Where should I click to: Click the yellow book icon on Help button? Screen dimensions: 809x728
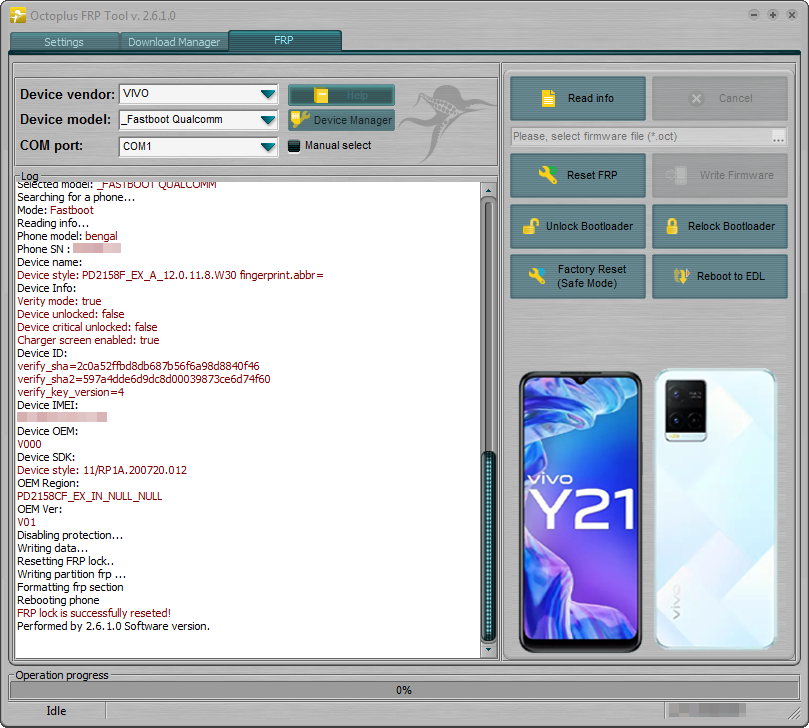click(x=321, y=95)
